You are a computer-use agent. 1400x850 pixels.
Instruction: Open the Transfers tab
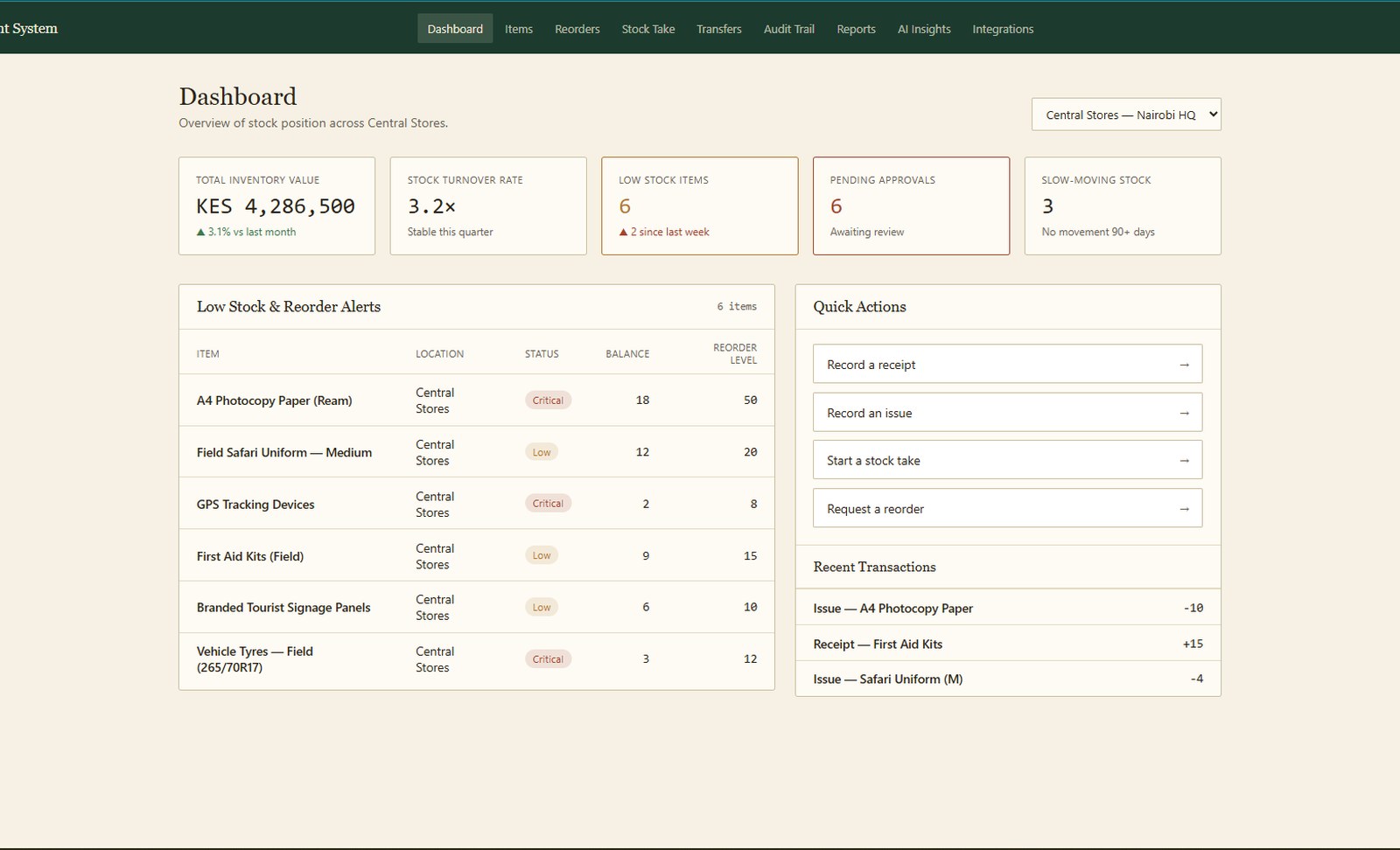pyautogui.click(x=719, y=29)
